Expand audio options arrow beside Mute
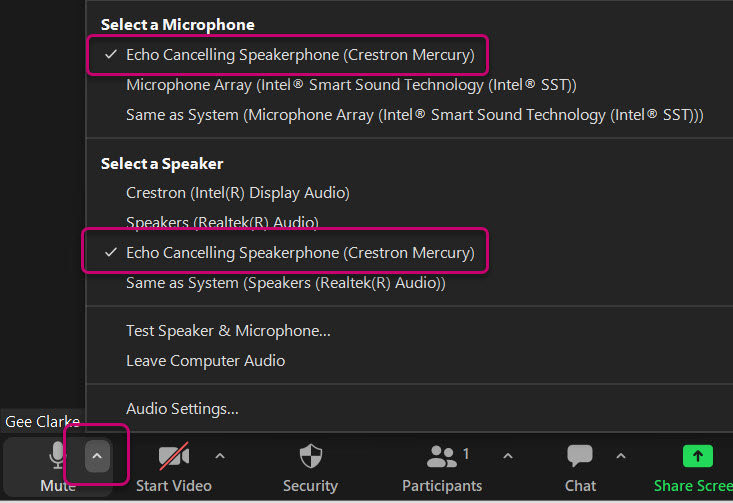Image resolution: width=733 pixels, height=503 pixels. pos(97,456)
